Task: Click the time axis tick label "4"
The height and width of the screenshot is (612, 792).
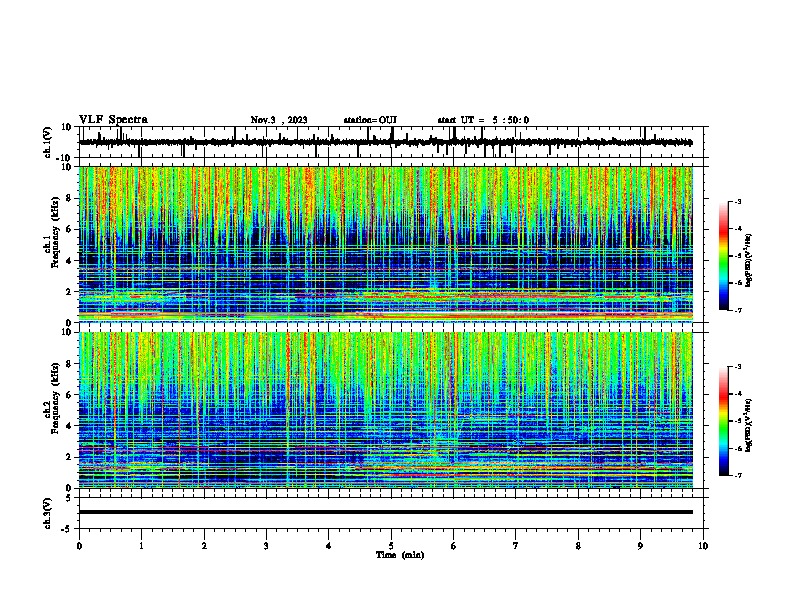Action: (329, 546)
